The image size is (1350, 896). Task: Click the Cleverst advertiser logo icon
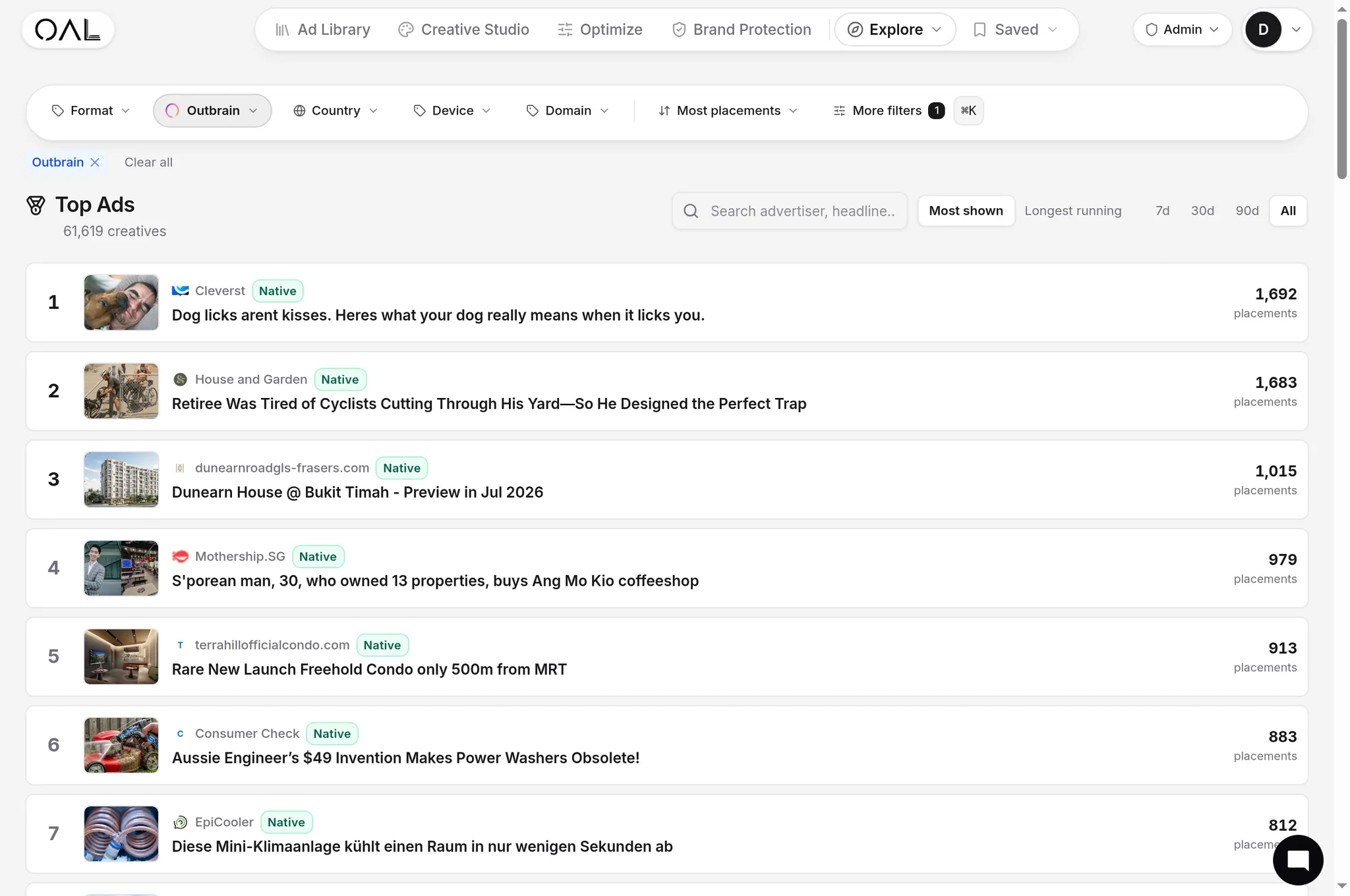(180, 291)
